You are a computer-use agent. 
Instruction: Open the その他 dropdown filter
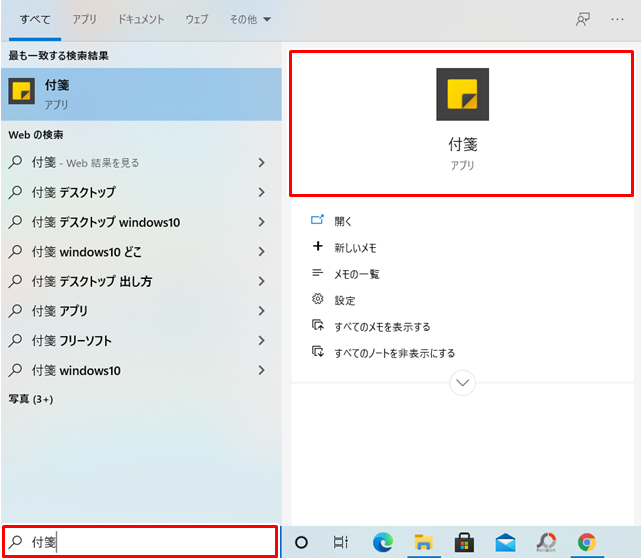click(x=250, y=19)
